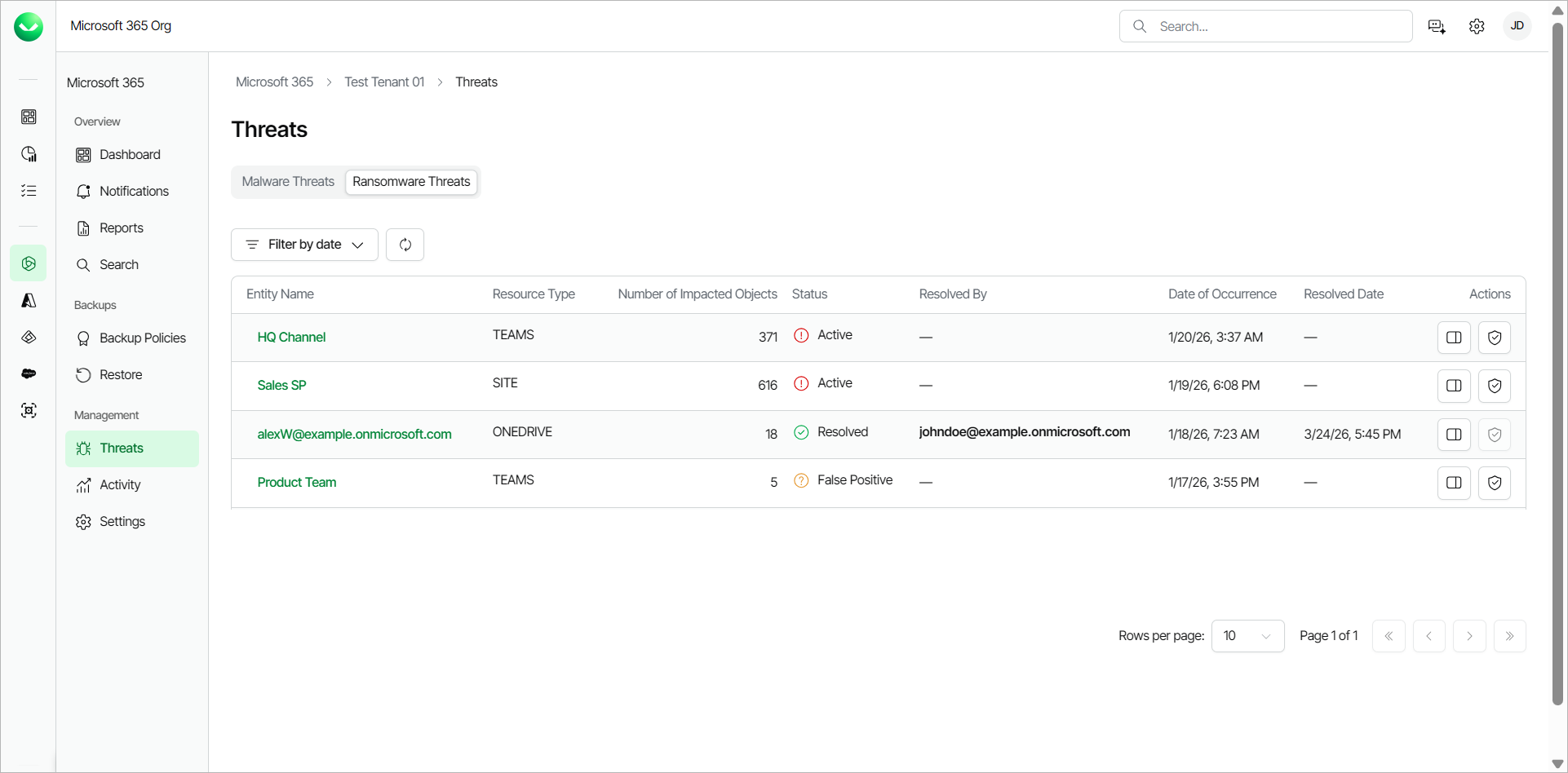1568x773 pixels.
Task: Open Backup Policies in the sidebar
Action: pos(142,338)
